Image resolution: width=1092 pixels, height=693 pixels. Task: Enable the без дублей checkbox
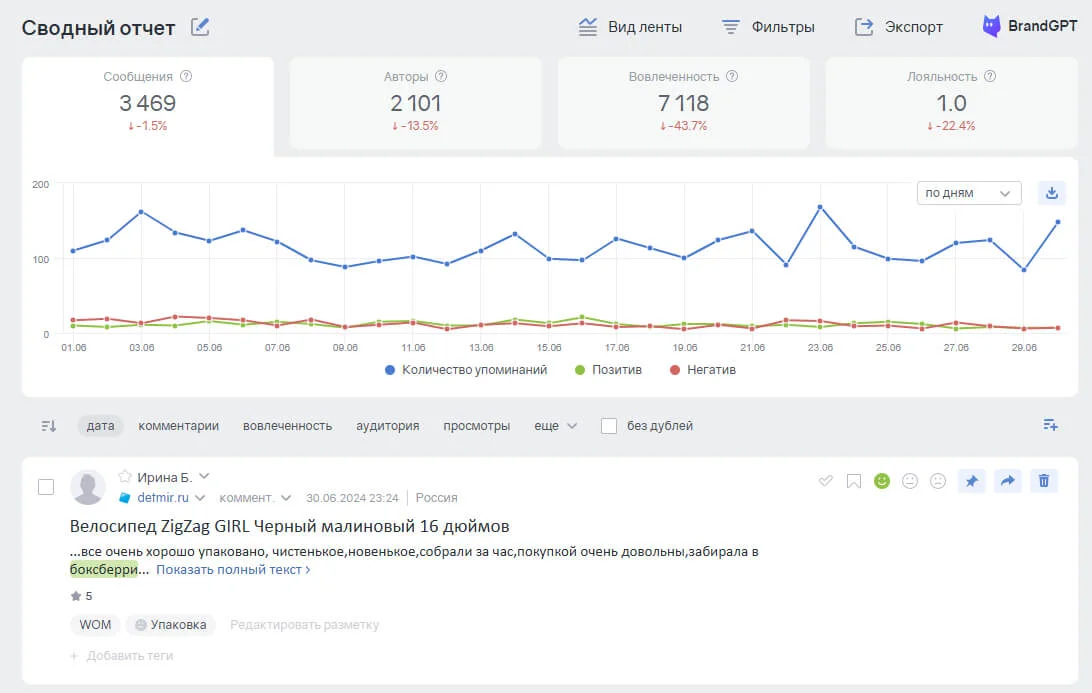tap(609, 426)
